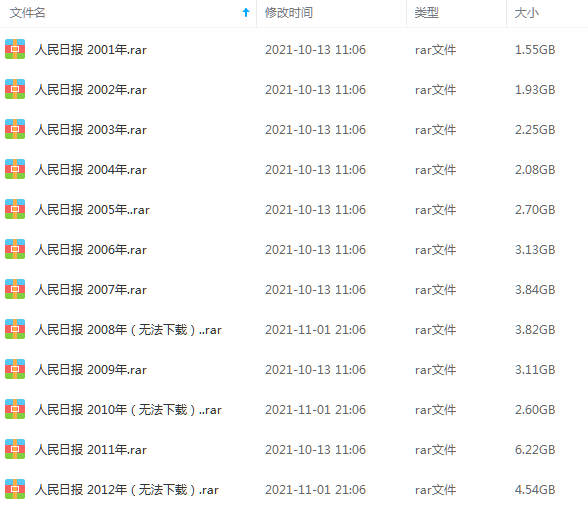Select the icon next to 人民日报 2008年（无法下载）
The image size is (588, 508).
(x=15, y=329)
